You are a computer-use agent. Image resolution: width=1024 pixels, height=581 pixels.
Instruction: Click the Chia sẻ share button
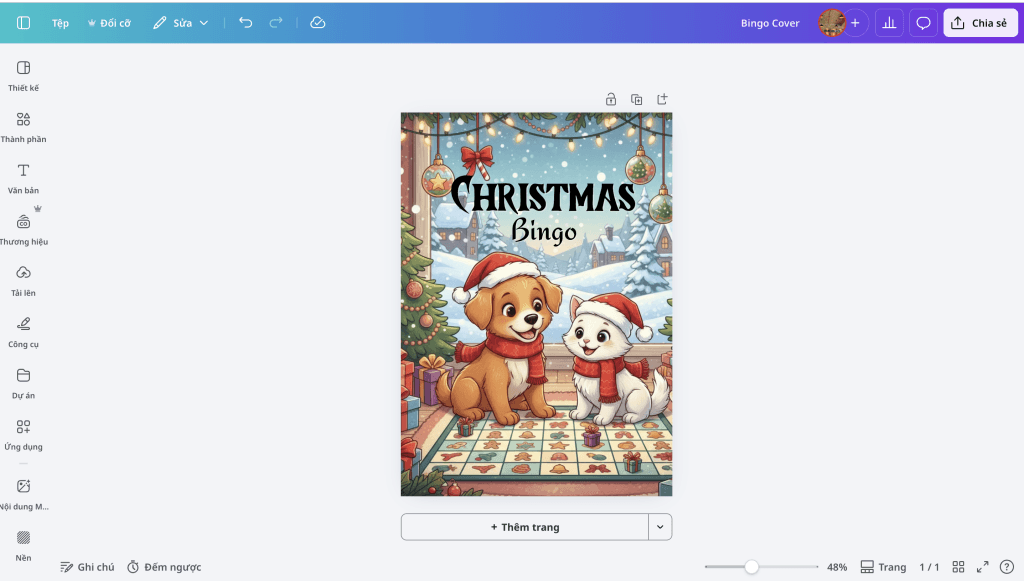click(x=980, y=23)
